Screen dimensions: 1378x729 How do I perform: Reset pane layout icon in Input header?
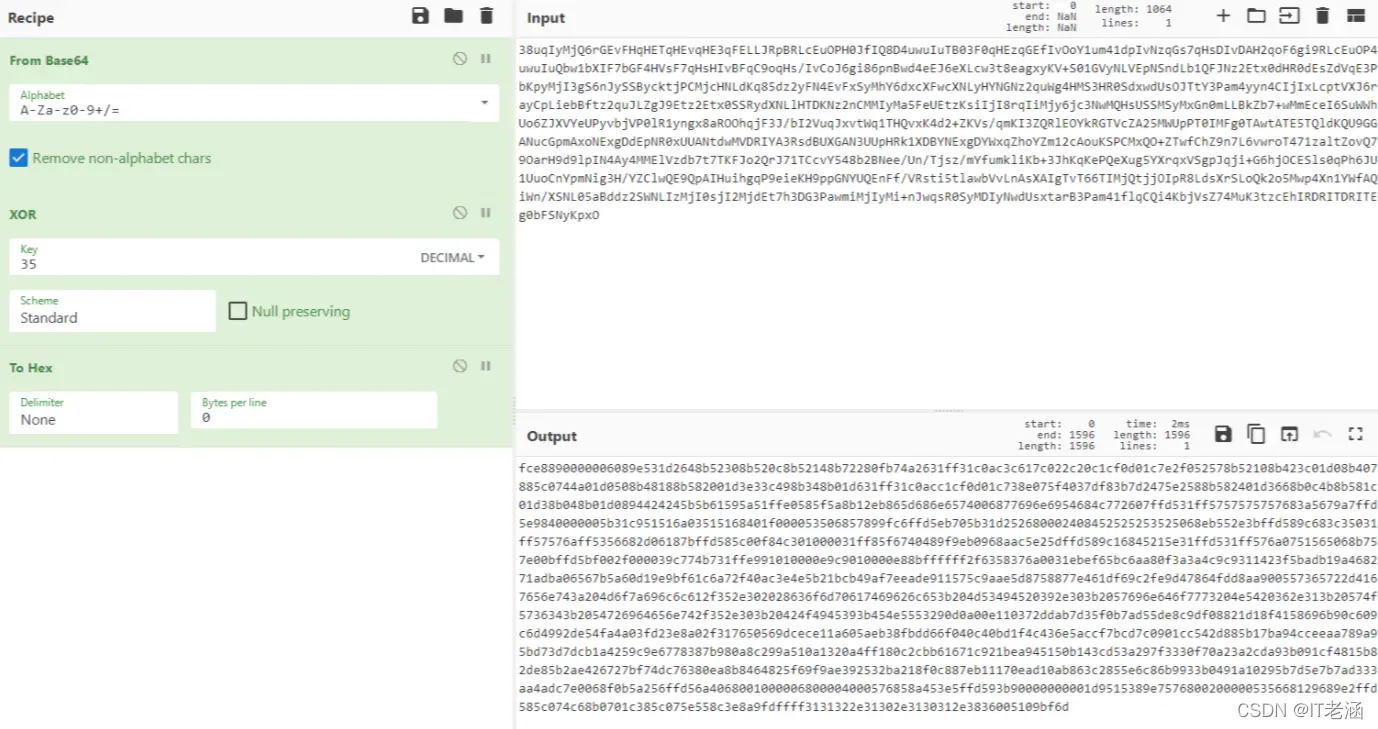click(1355, 15)
